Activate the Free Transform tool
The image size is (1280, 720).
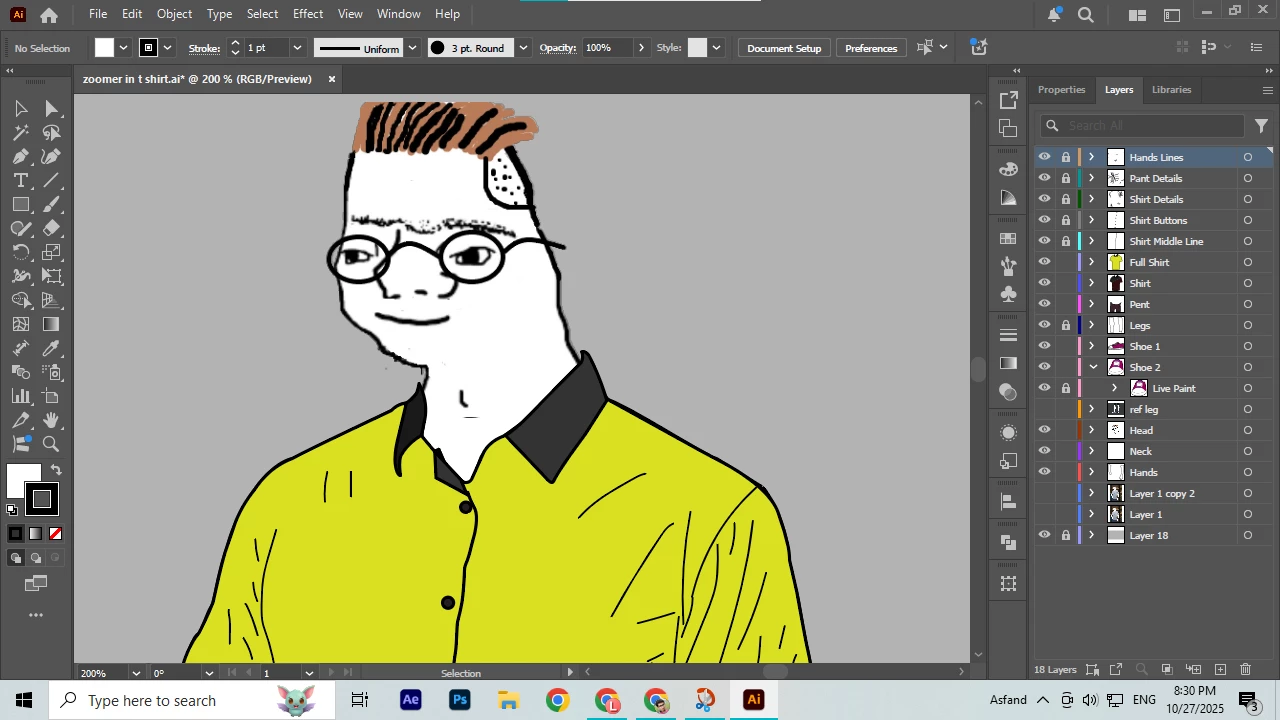click(x=52, y=276)
